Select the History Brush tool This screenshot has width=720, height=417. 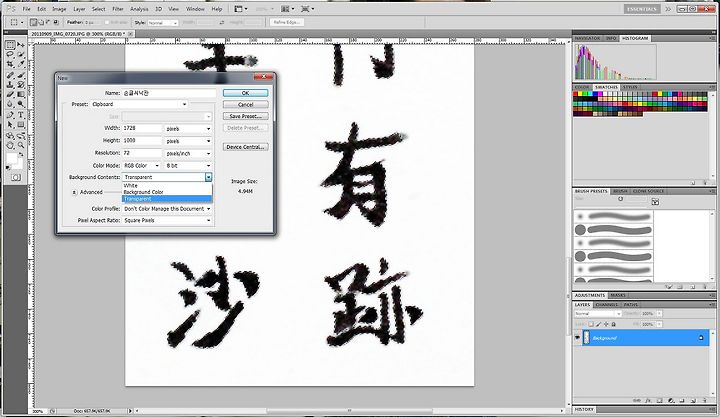[21, 85]
